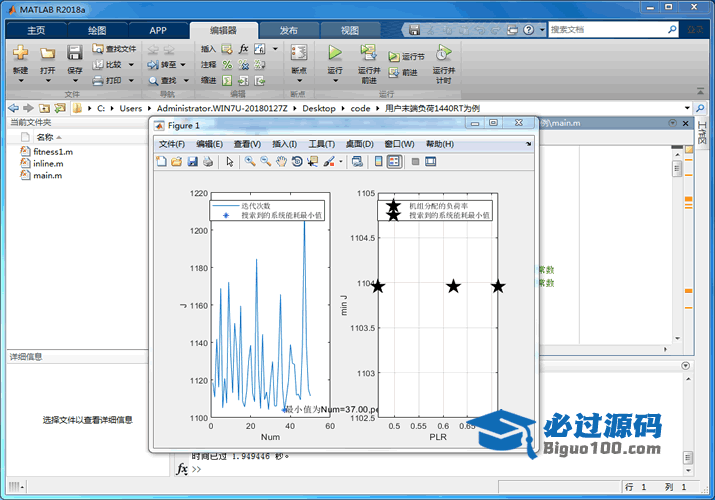The image size is (715, 500).
Task: Click the Zoom In tool in Figure toolbar
Action: click(x=250, y=161)
